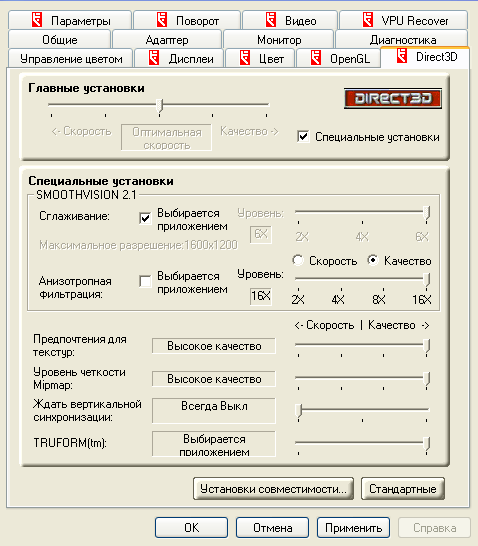Click the ATI icon on Поворот tab
The image size is (478, 546).
(162, 20)
